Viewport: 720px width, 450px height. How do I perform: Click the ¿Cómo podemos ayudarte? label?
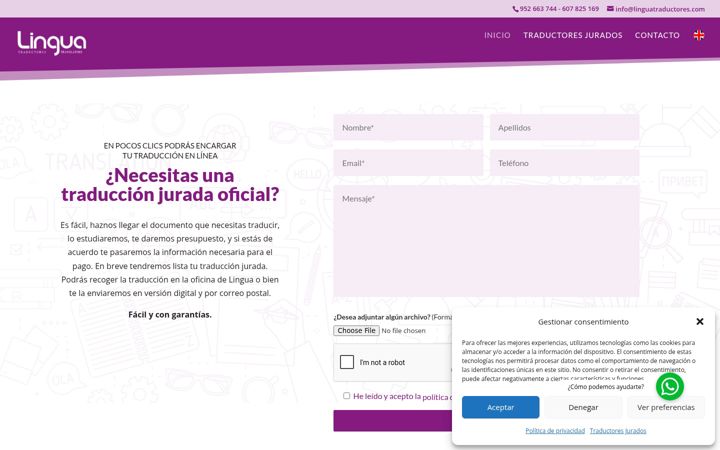(606, 387)
